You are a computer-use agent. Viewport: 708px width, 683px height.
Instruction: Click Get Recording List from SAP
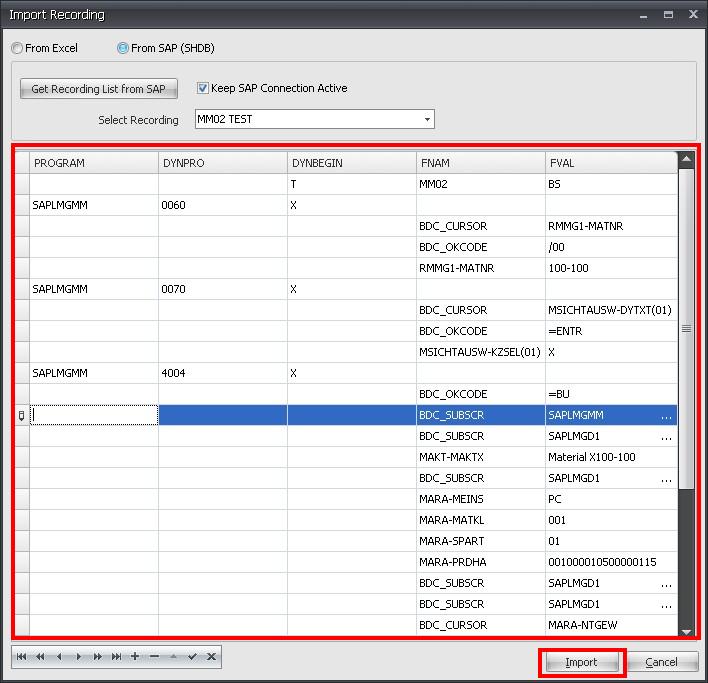click(99, 89)
